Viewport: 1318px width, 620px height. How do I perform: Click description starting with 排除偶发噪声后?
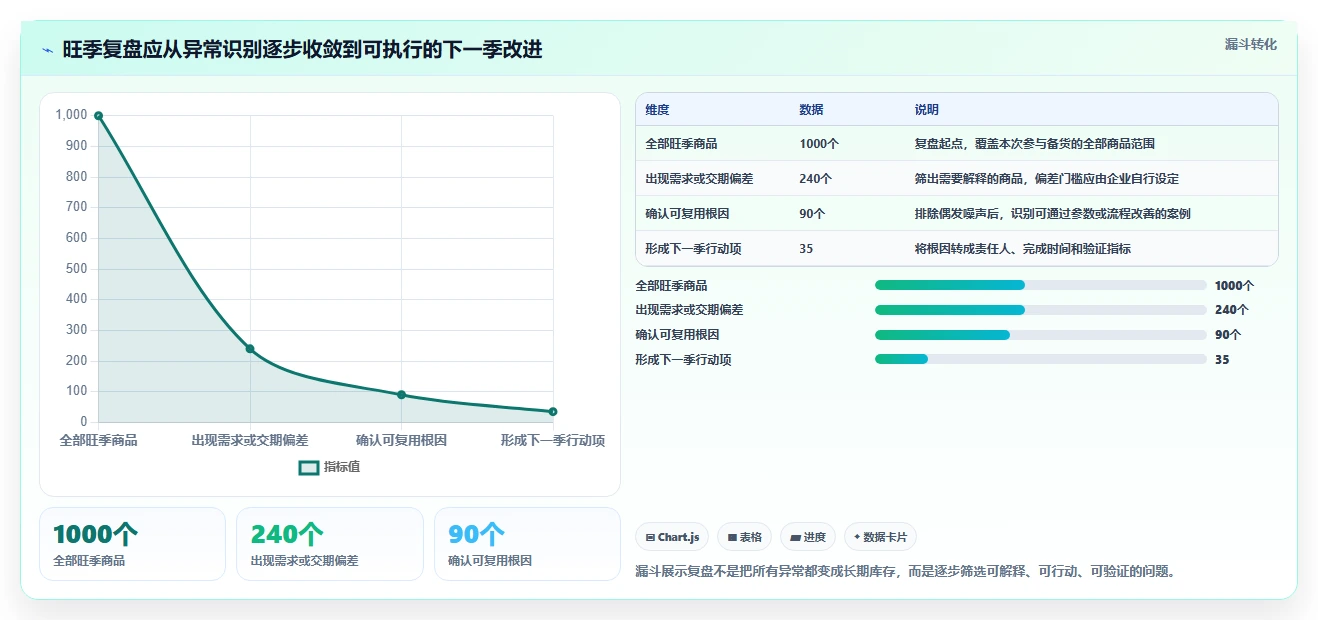tap(1053, 214)
